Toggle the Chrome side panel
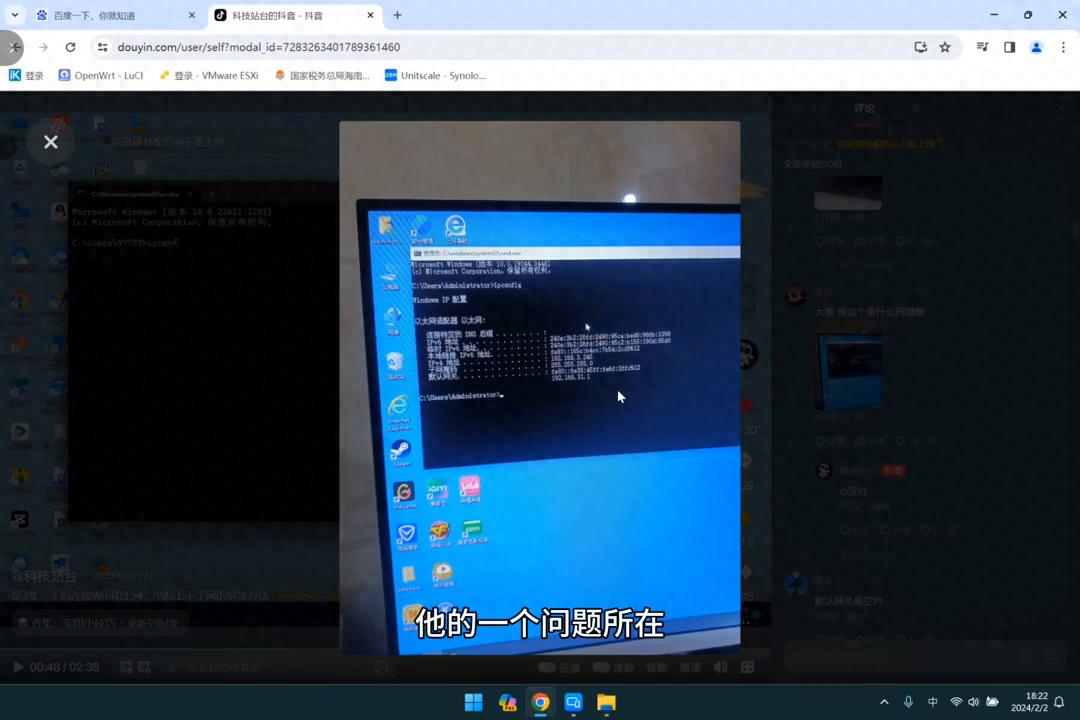1080x720 pixels. pos(1009,47)
